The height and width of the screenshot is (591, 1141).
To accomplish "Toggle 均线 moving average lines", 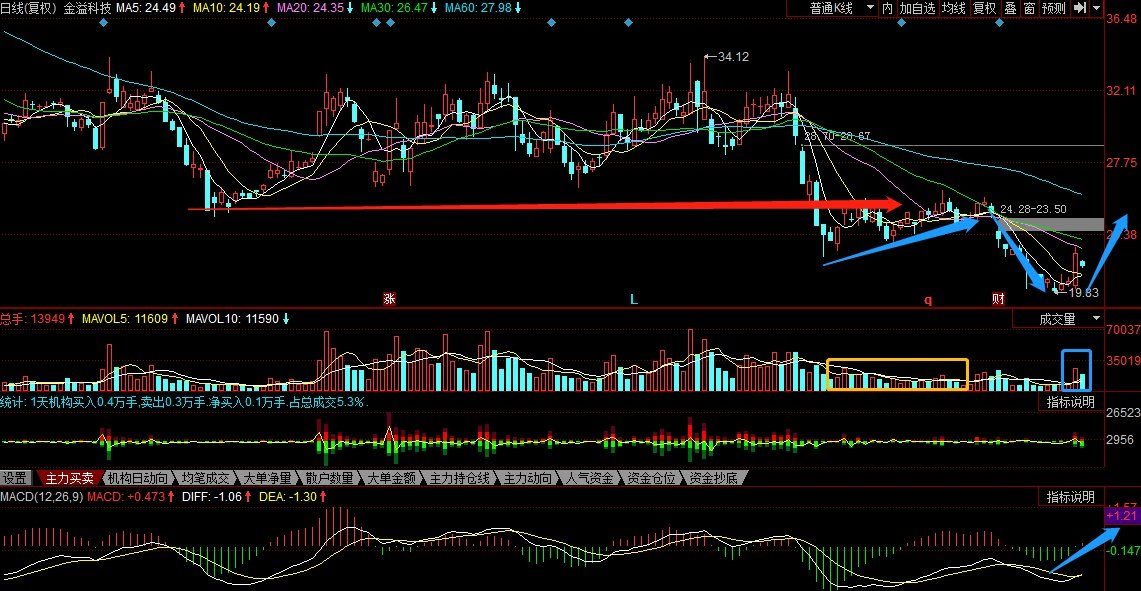I will tap(953, 9).
